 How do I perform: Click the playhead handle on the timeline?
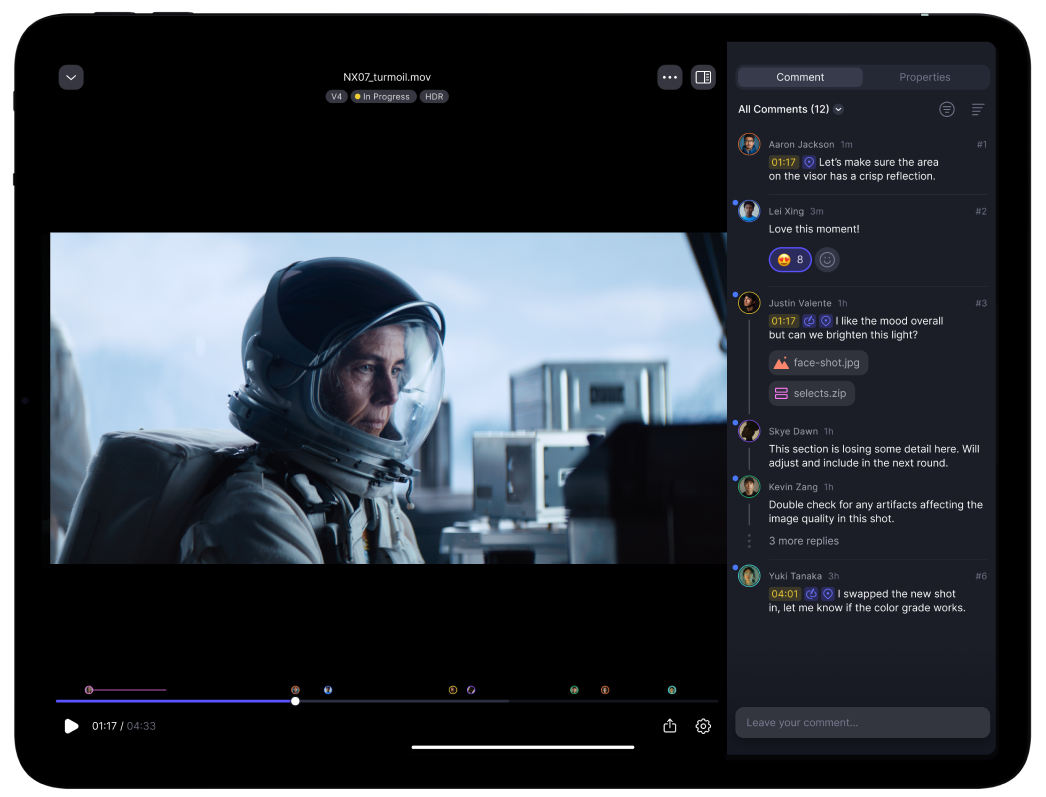[295, 701]
